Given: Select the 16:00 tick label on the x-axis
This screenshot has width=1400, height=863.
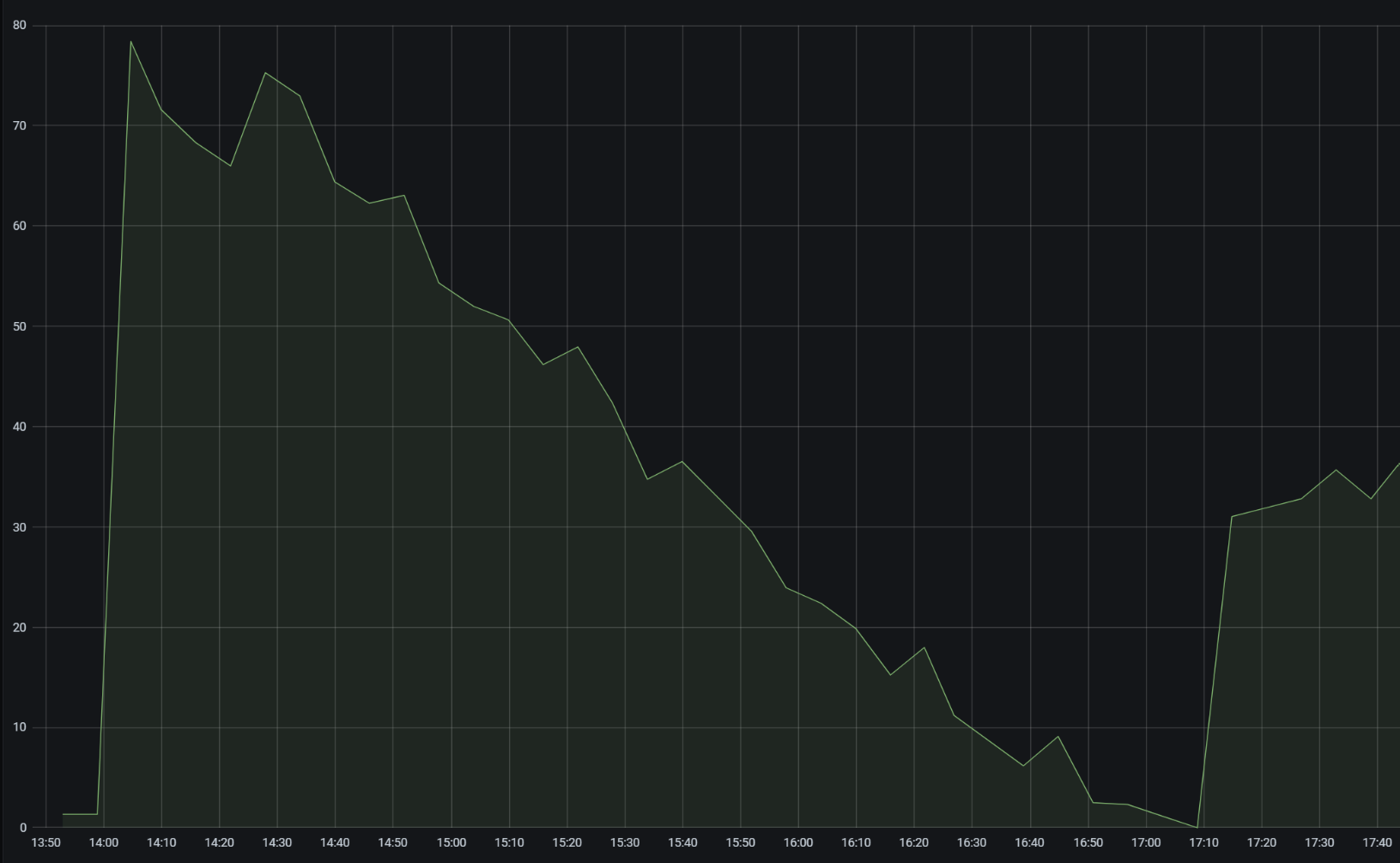Looking at the screenshot, I should pyautogui.click(x=797, y=843).
